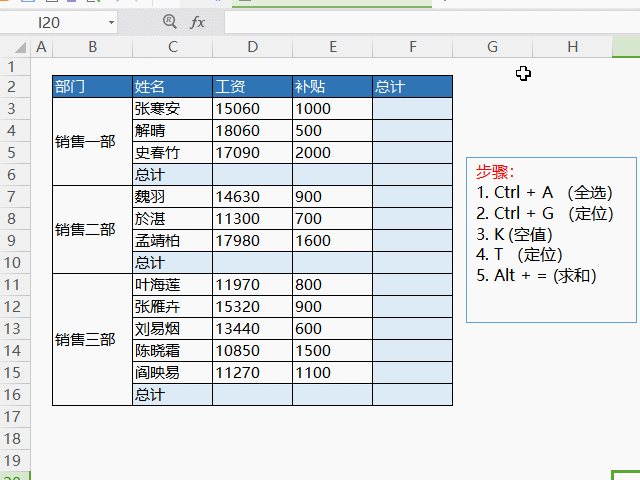Select merged cell 销售一部
This screenshot has height=480, width=640.
click(93, 142)
